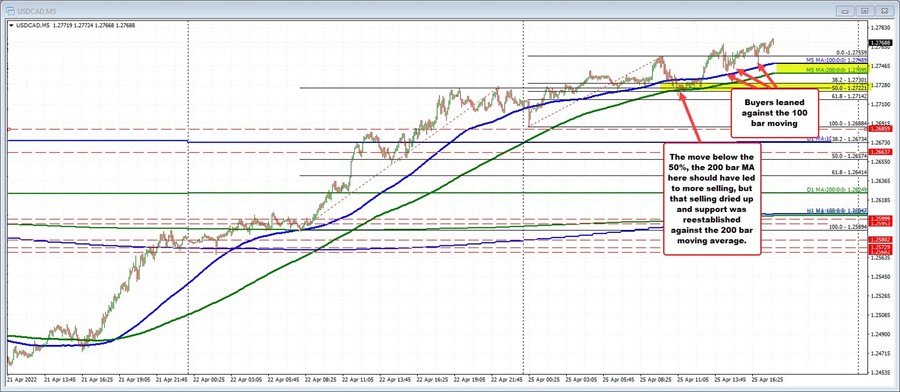Click the red price tag 1.26637
The width and height of the screenshot is (900, 392).
point(879,152)
